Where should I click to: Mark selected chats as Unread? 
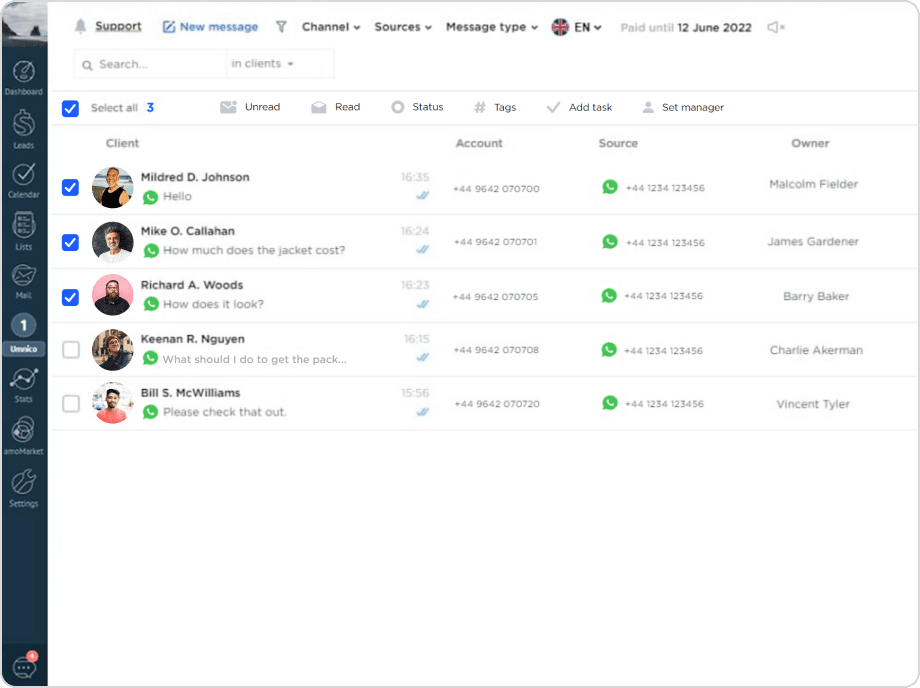pos(250,107)
